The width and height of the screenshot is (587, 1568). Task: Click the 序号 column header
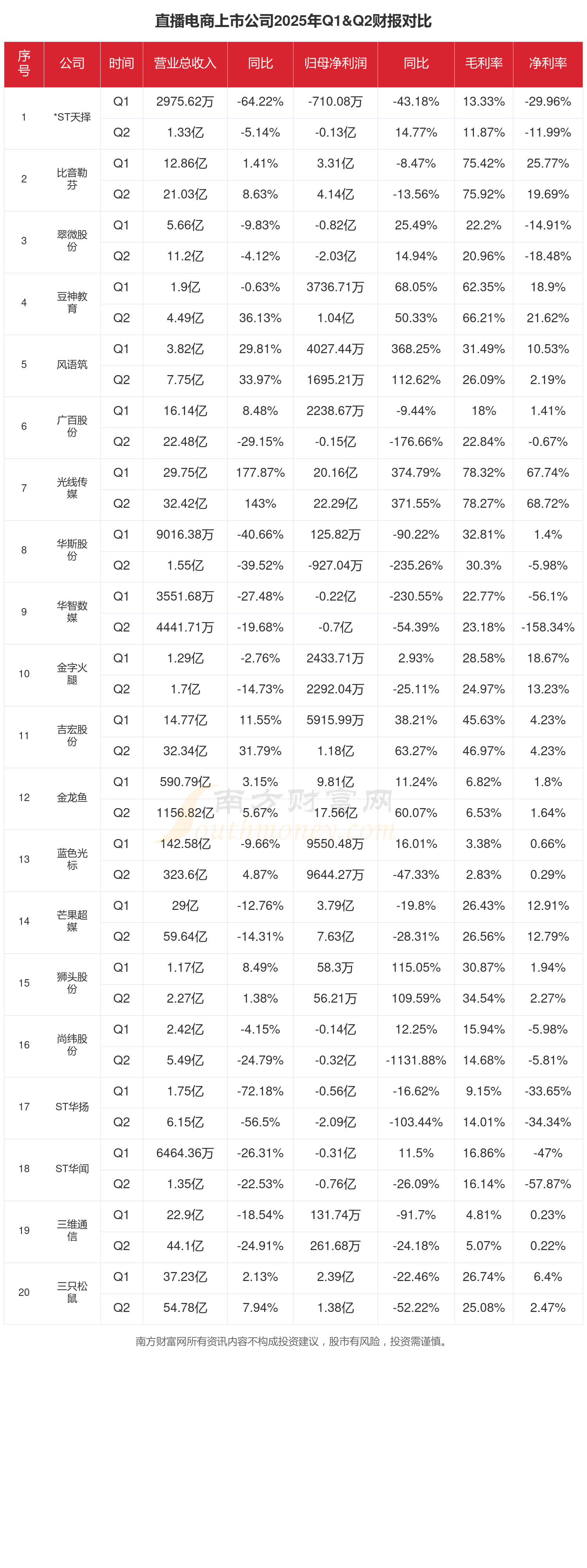pyautogui.click(x=24, y=64)
